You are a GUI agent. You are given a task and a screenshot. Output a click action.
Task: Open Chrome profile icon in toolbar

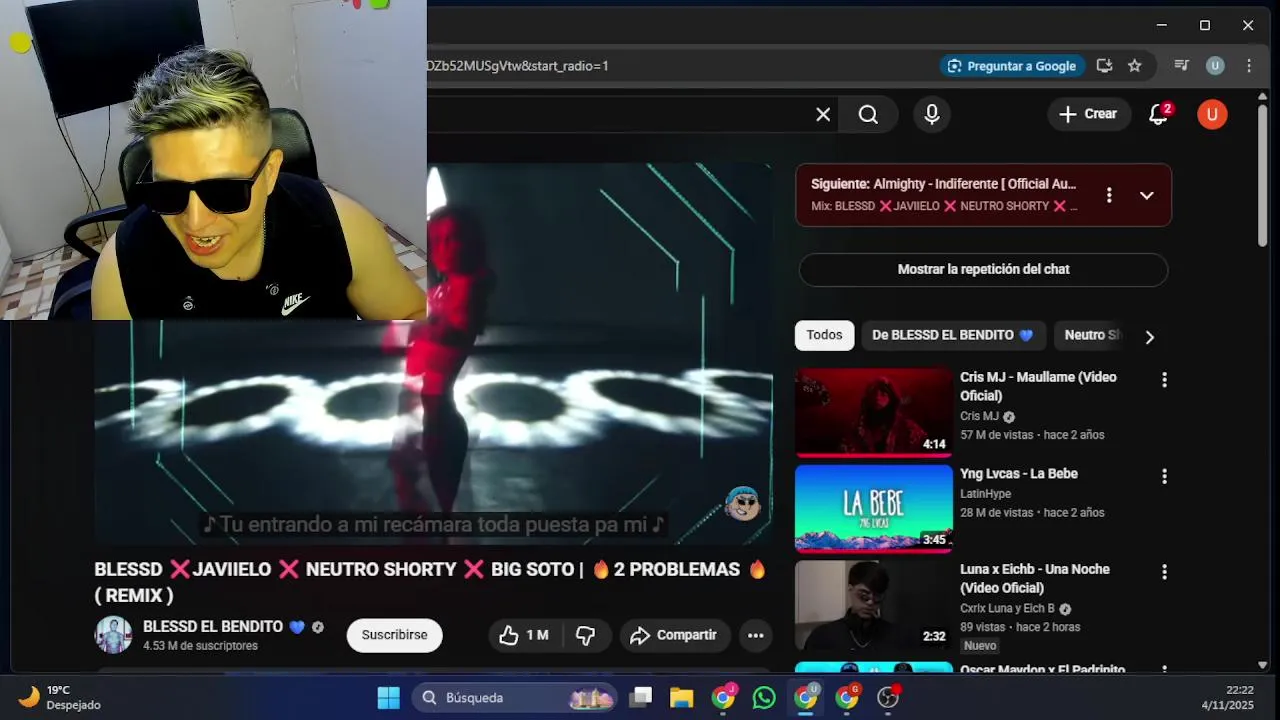click(x=1215, y=66)
